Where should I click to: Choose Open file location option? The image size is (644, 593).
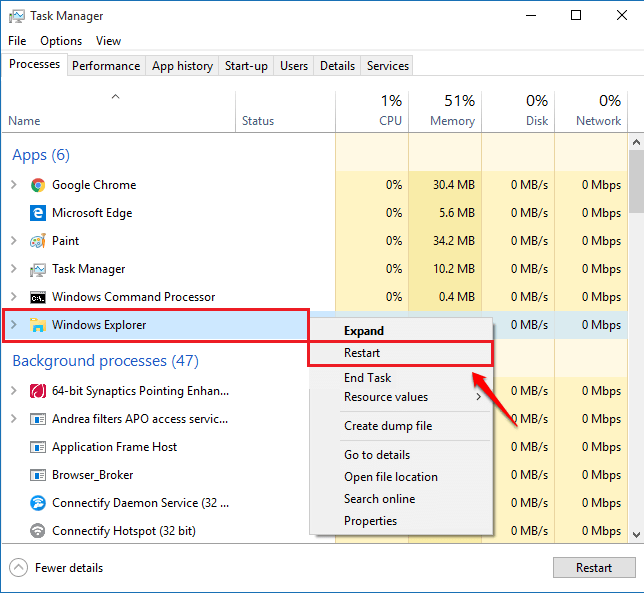[401, 477]
